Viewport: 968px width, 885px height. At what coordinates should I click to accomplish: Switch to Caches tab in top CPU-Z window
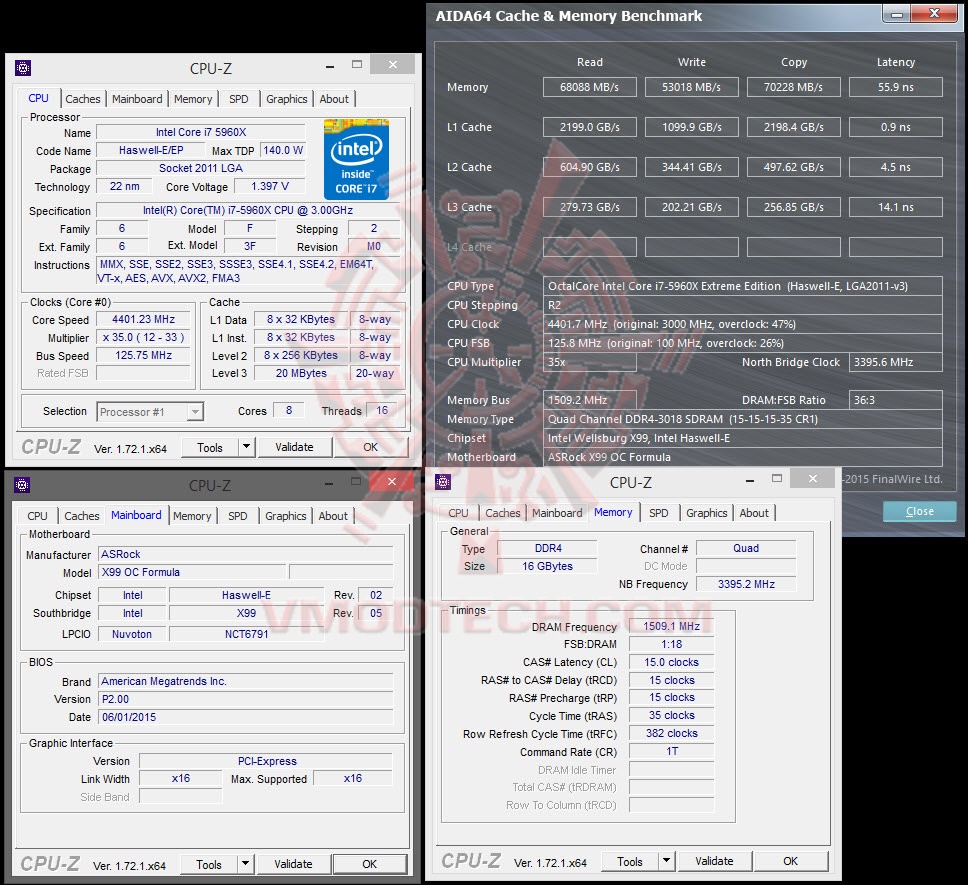point(83,99)
